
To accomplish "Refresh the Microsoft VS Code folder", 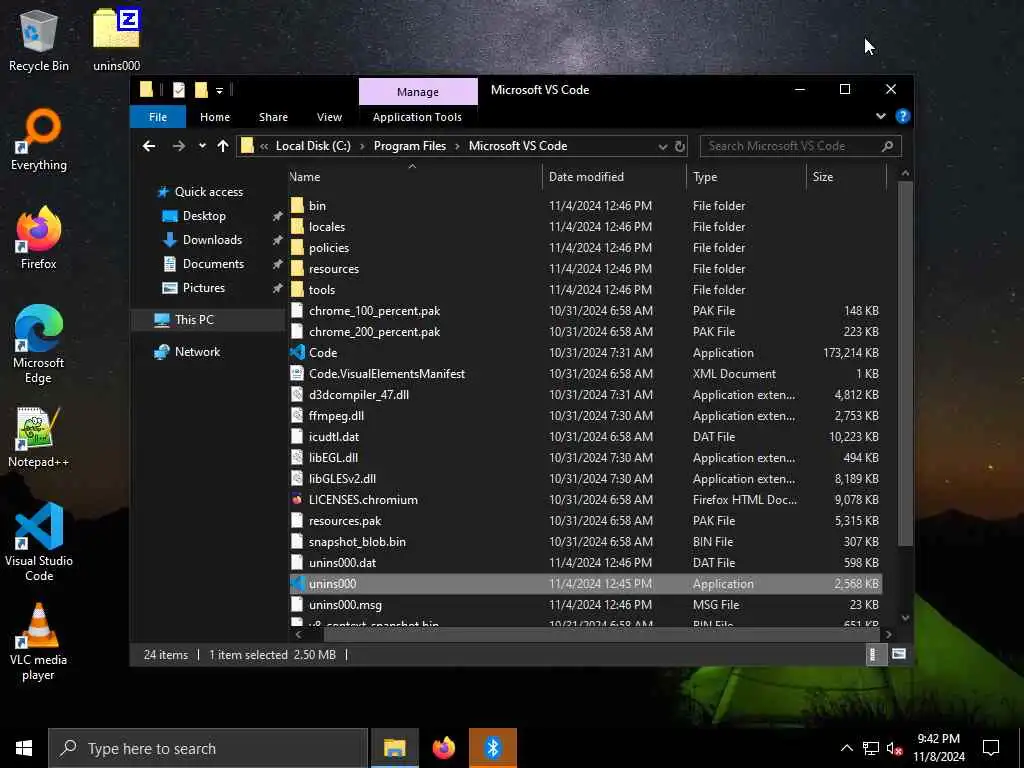I will pyautogui.click(x=679, y=146).
